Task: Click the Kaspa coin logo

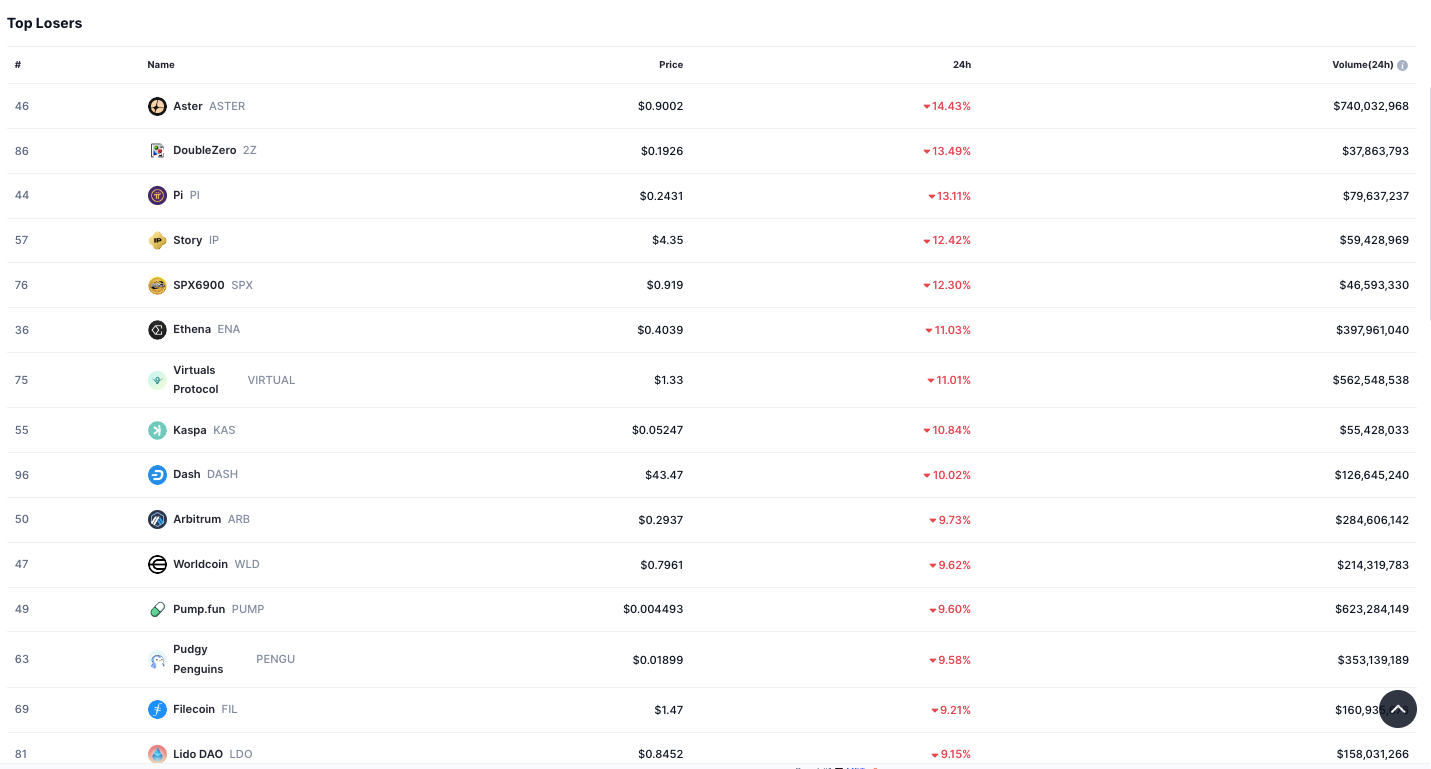Action: pos(157,430)
